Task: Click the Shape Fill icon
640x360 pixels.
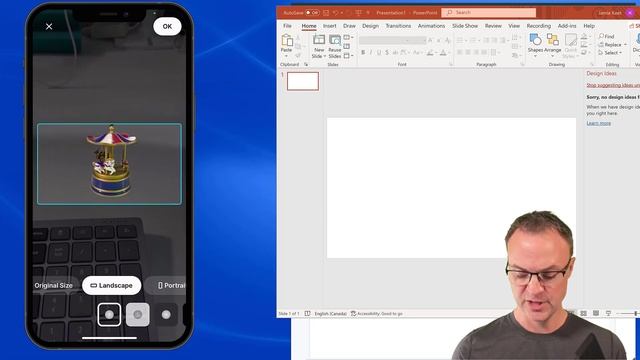Action: (x=584, y=37)
